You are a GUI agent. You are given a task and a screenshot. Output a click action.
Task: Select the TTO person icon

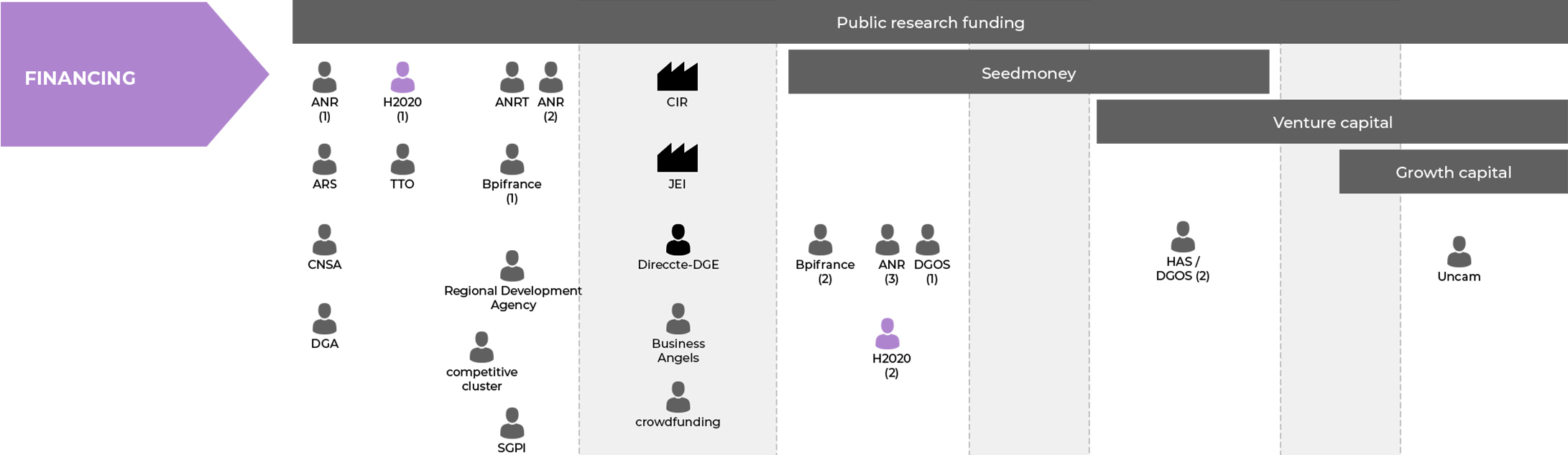click(402, 159)
